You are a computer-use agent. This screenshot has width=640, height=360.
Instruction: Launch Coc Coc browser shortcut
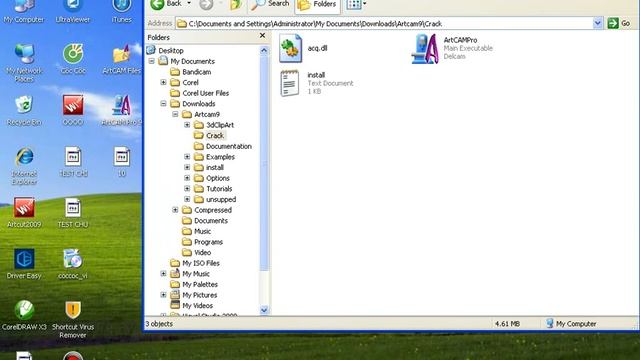coord(73,59)
